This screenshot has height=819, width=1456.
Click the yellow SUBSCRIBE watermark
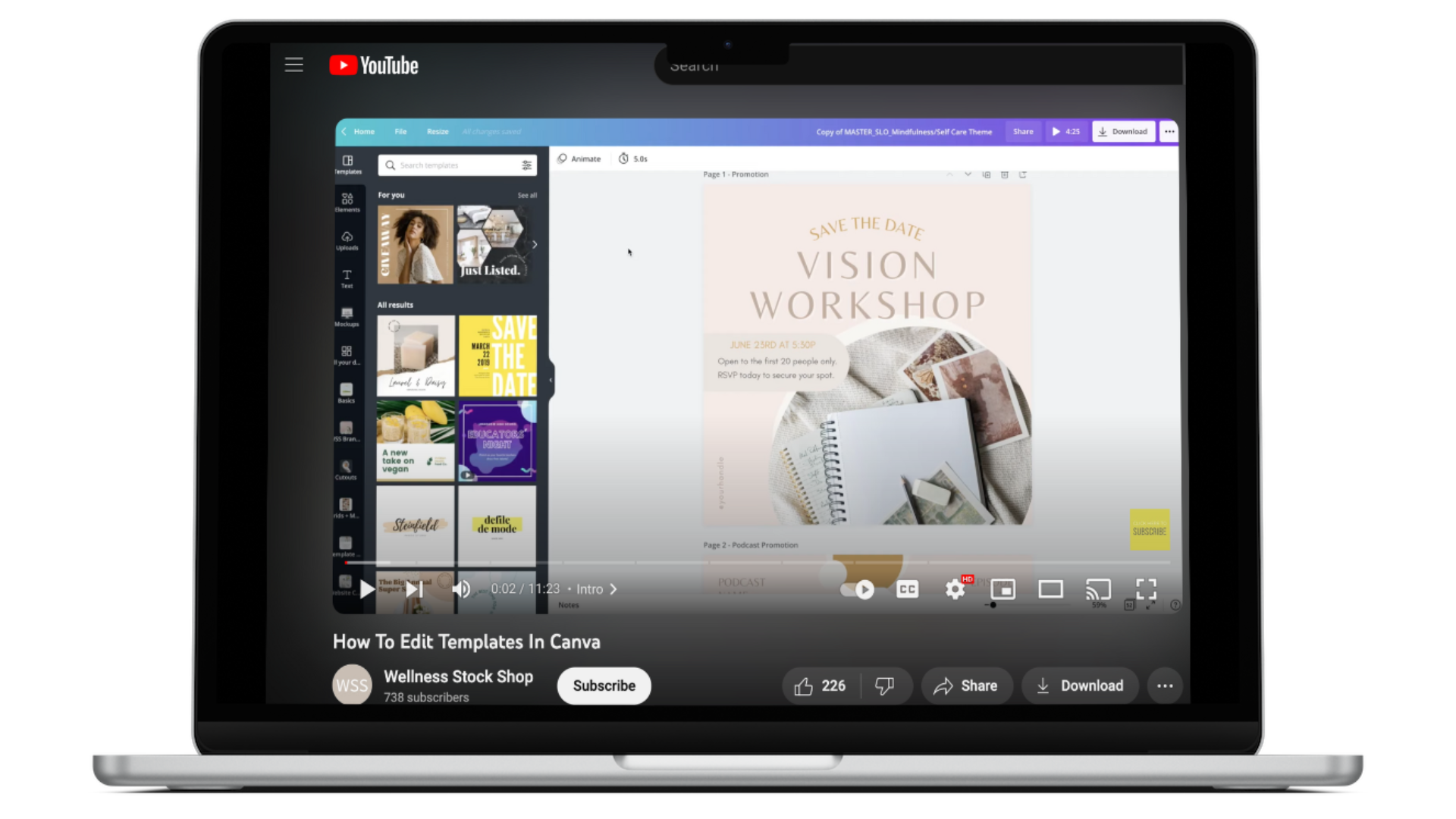click(x=1150, y=529)
